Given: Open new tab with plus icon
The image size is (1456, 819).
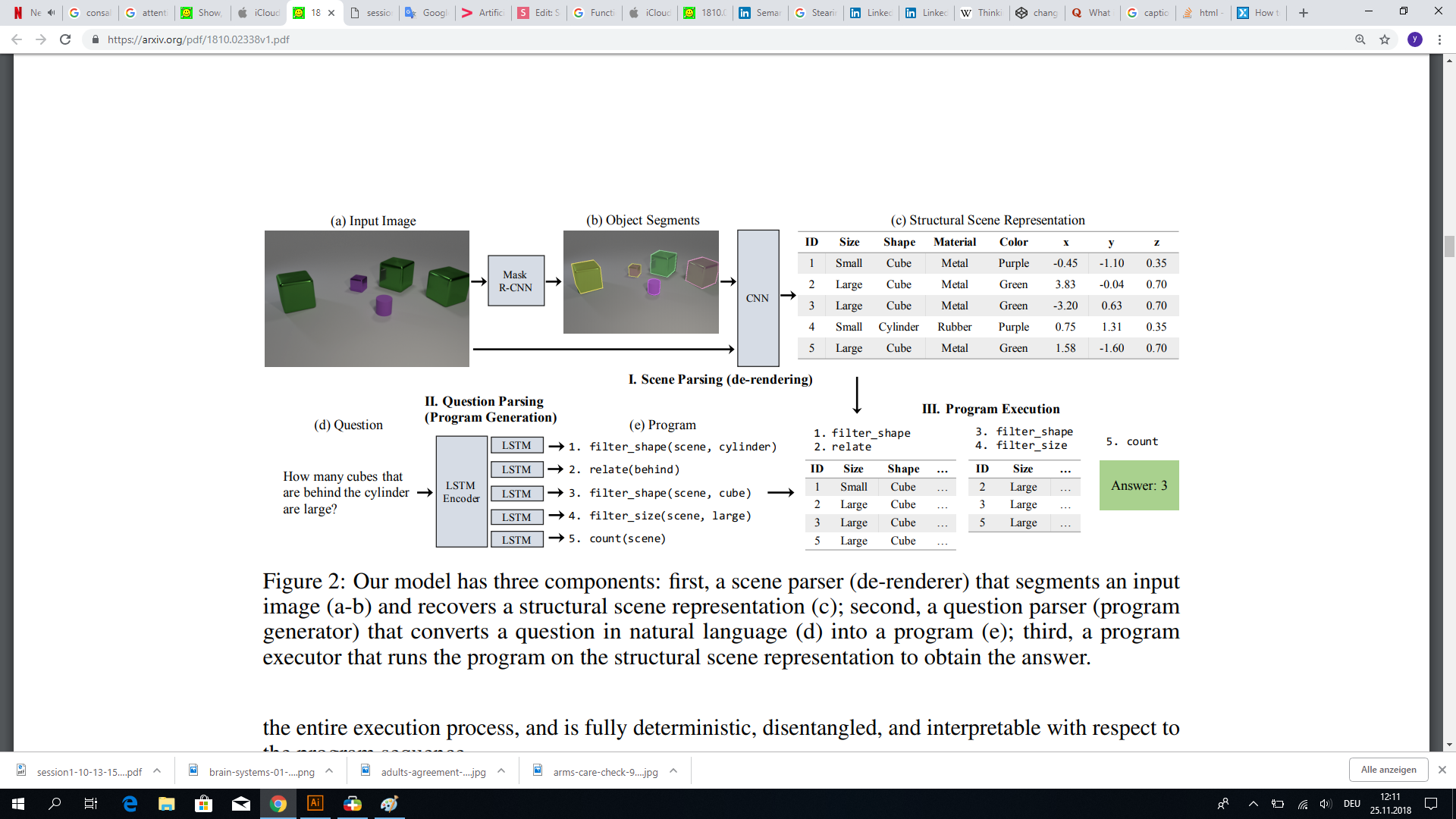Looking at the screenshot, I should click(x=1304, y=13).
